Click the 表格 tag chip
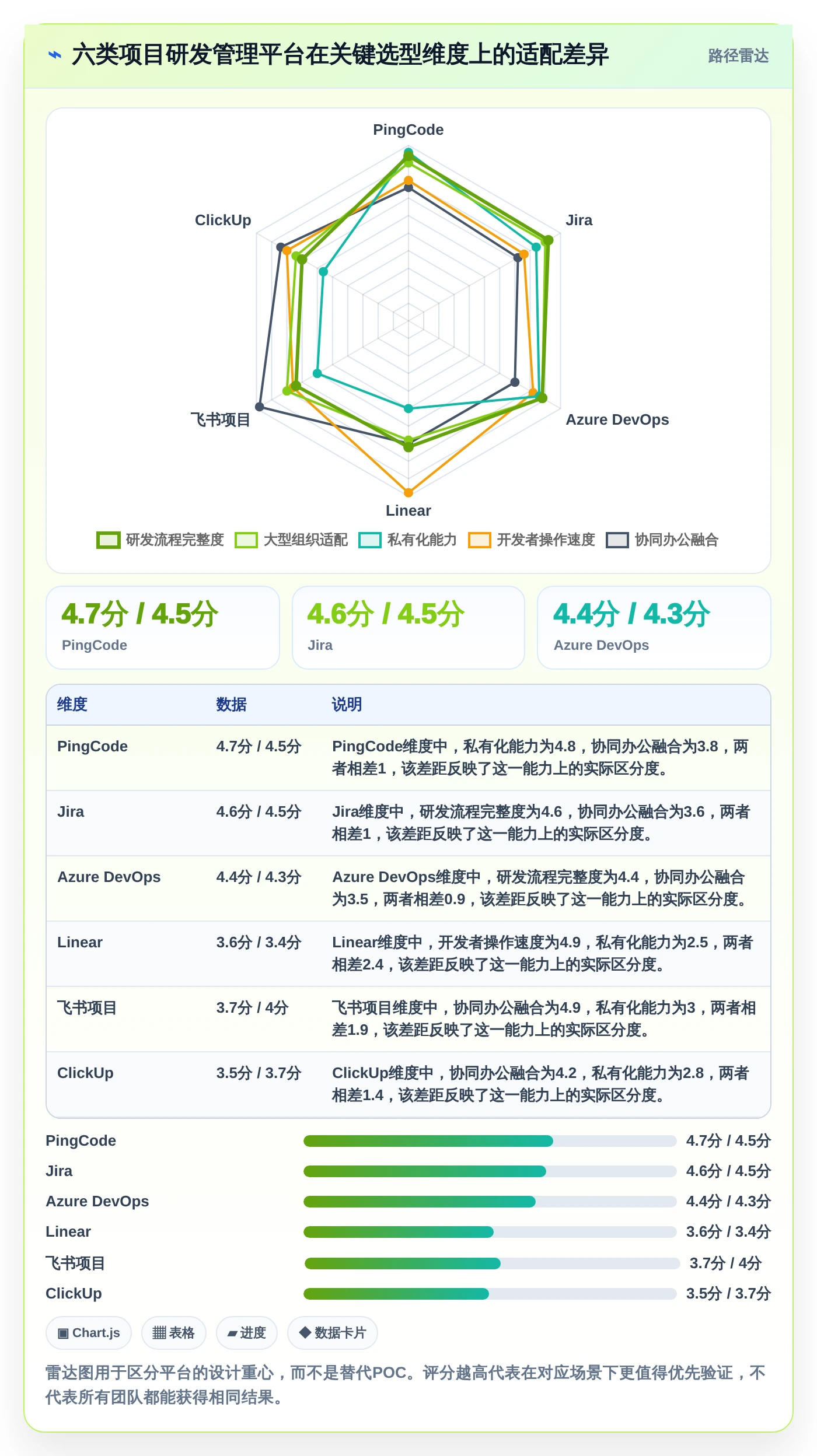Image resolution: width=817 pixels, height=1456 pixels. 173,1333
